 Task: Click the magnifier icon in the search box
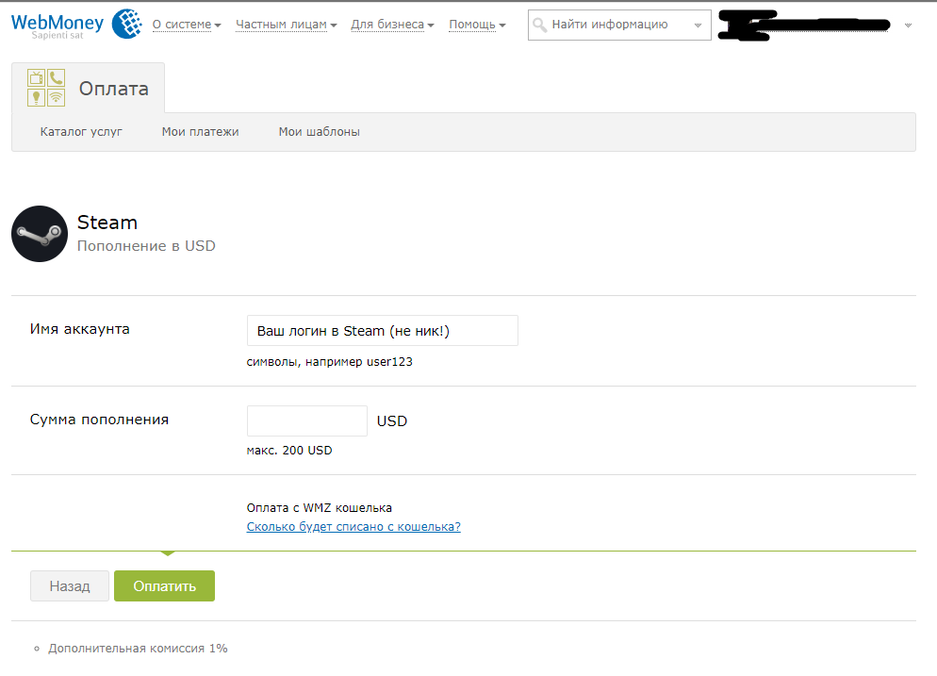click(x=539, y=25)
